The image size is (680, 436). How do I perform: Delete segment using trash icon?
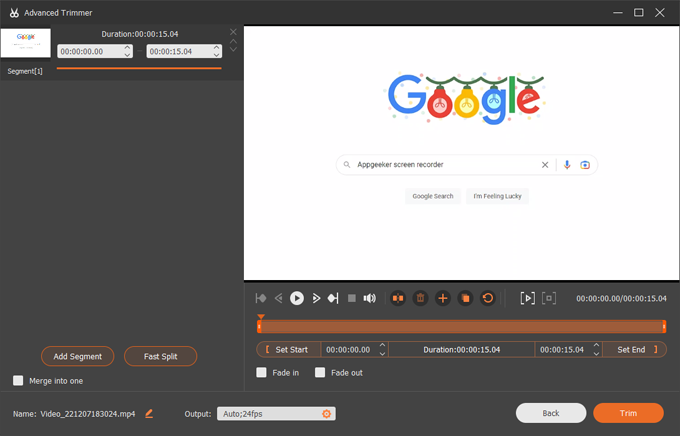[421, 298]
